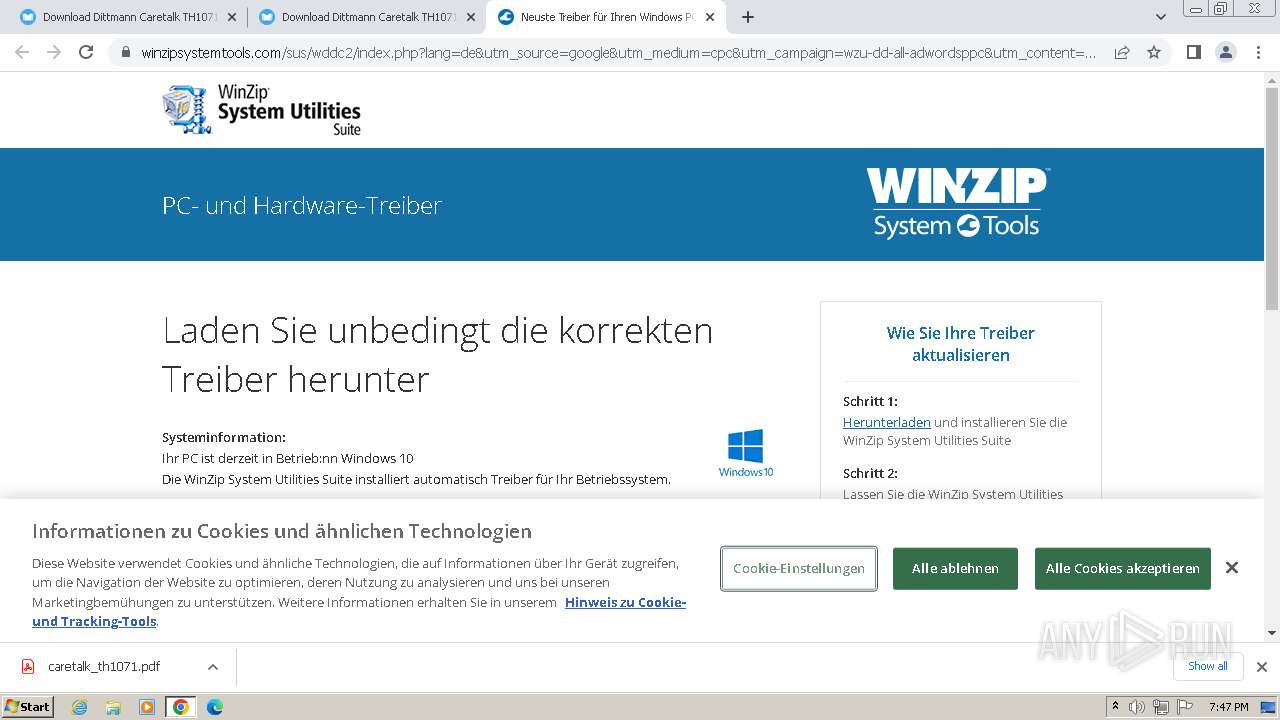
Task: Close the downloads bar
Action: [x=1262, y=667]
